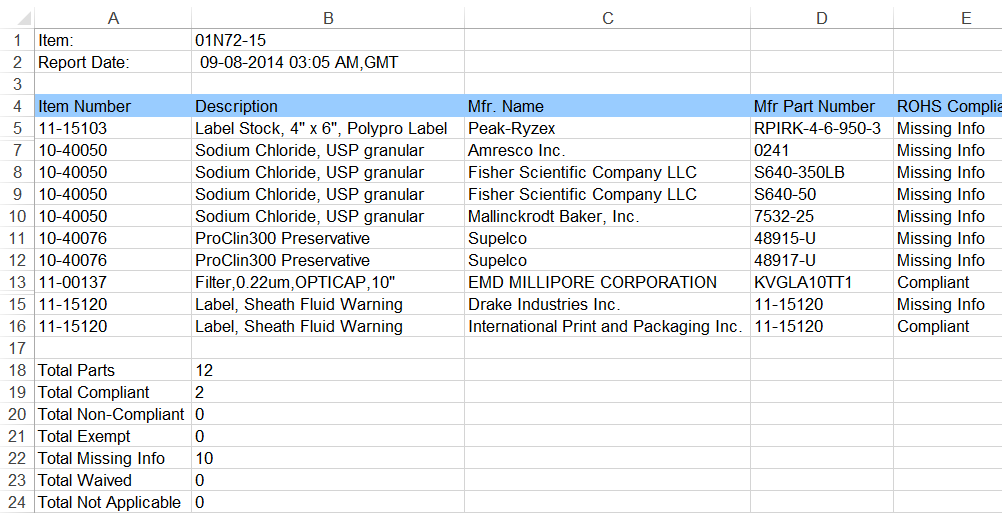Select cell with item 11-15103
Viewport: 1002px width, 513px height.
(113, 128)
